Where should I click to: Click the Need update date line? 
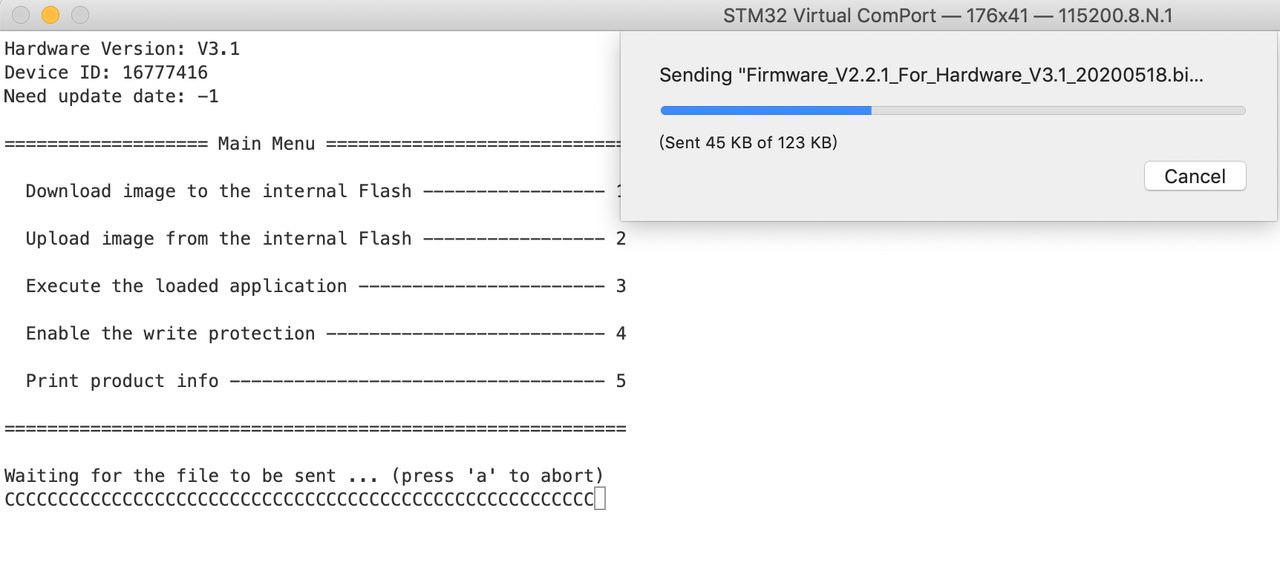[x=111, y=97]
